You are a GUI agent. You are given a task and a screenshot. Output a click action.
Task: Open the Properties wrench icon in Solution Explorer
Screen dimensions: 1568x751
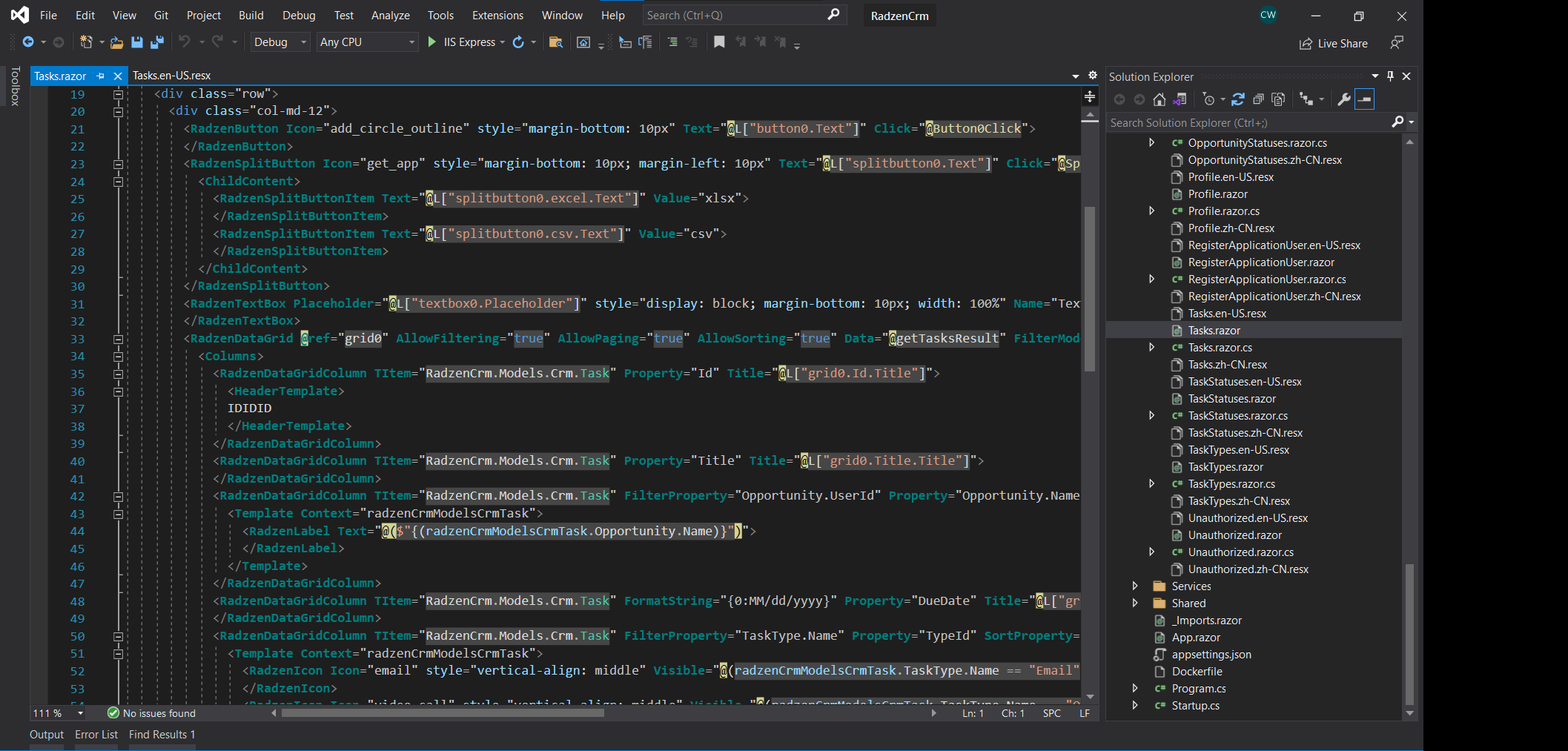(x=1344, y=99)
